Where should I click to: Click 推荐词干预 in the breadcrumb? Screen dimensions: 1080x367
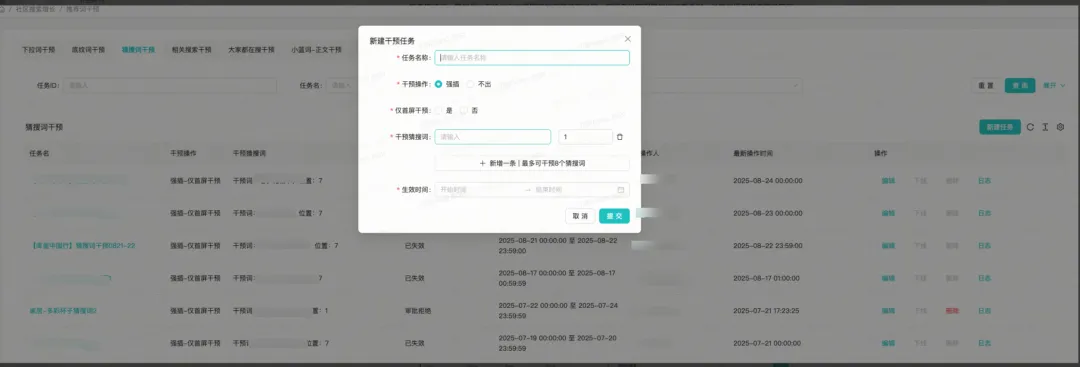coord(82,9)
